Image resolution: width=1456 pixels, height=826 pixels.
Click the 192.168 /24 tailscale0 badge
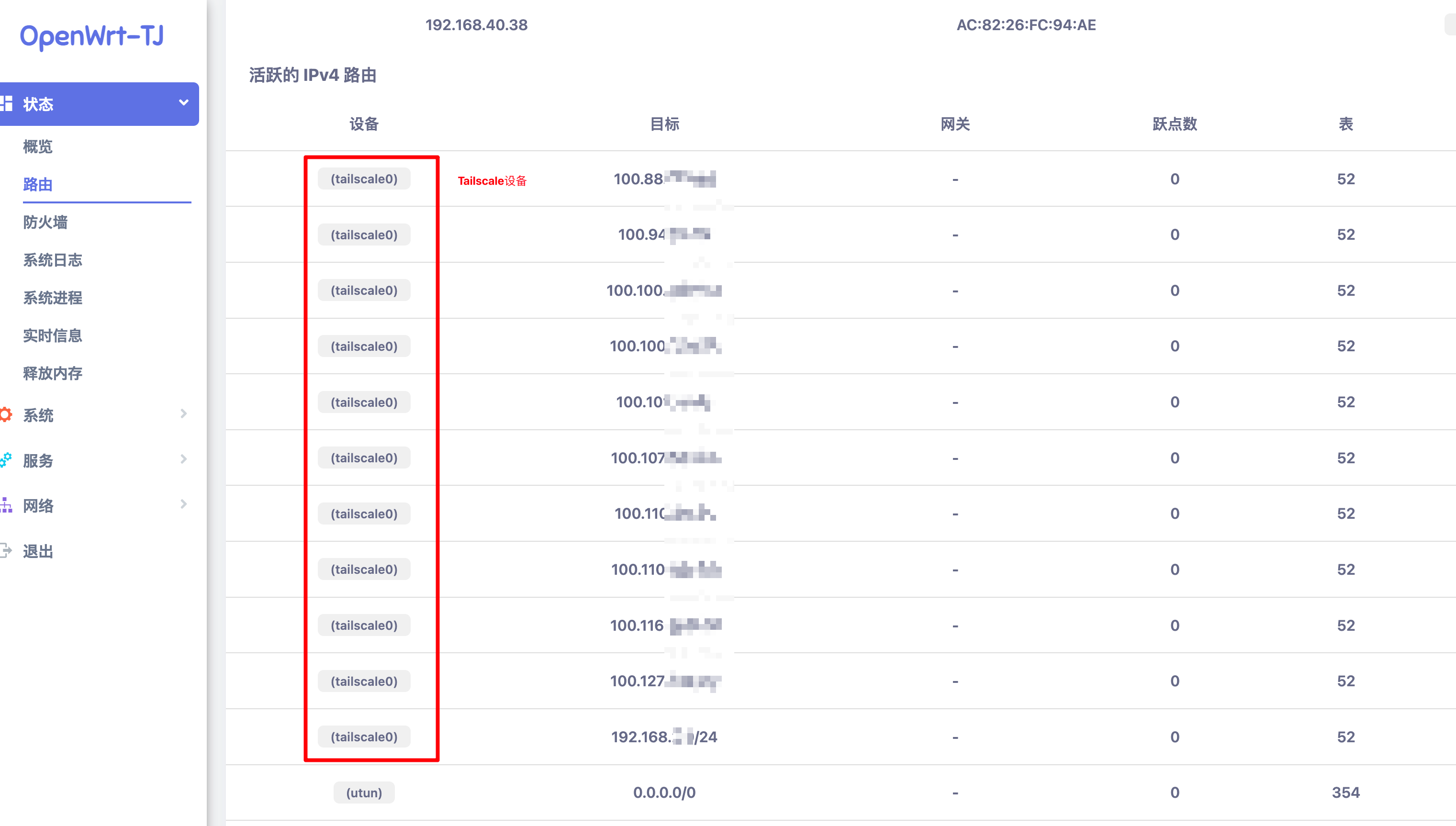coord(364,737)
